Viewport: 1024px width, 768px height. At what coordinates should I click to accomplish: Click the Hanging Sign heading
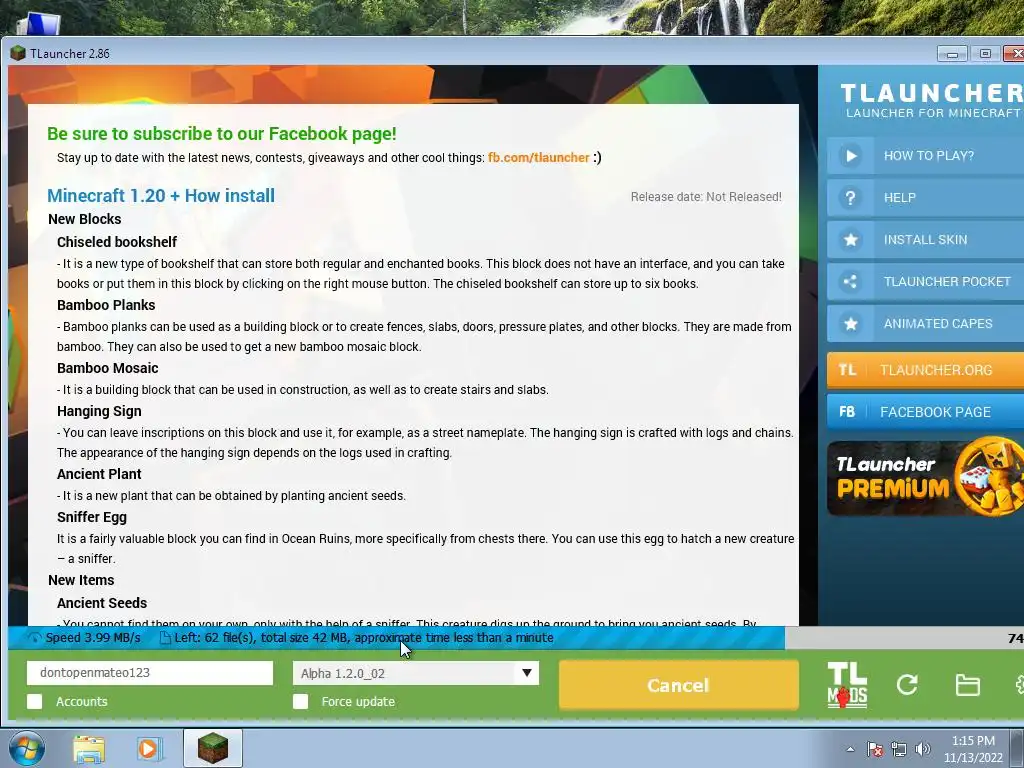[x=99, y=411]
